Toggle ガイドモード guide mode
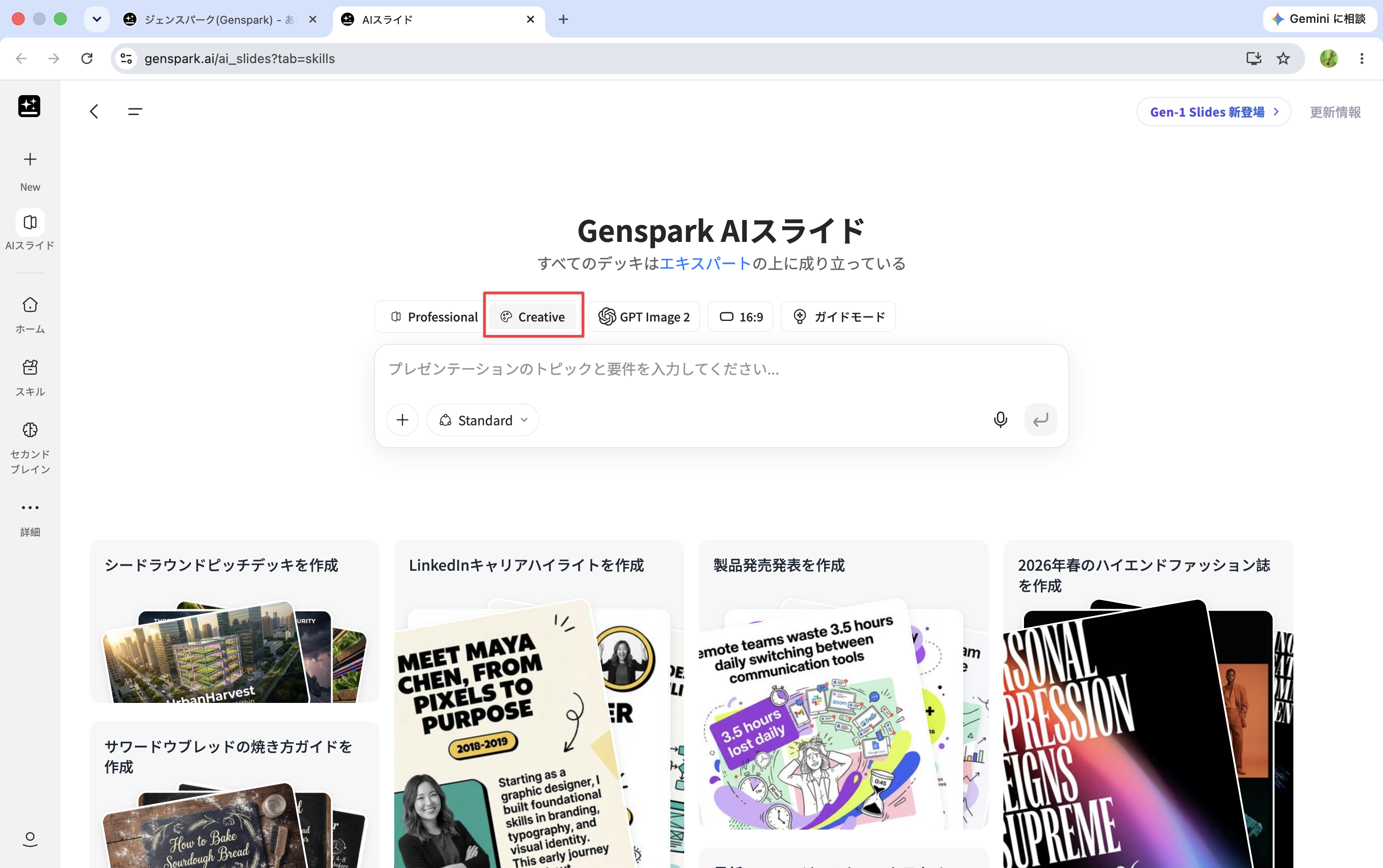The height and width of the screenshot is (868, 1383). click(x=838, y=317)
